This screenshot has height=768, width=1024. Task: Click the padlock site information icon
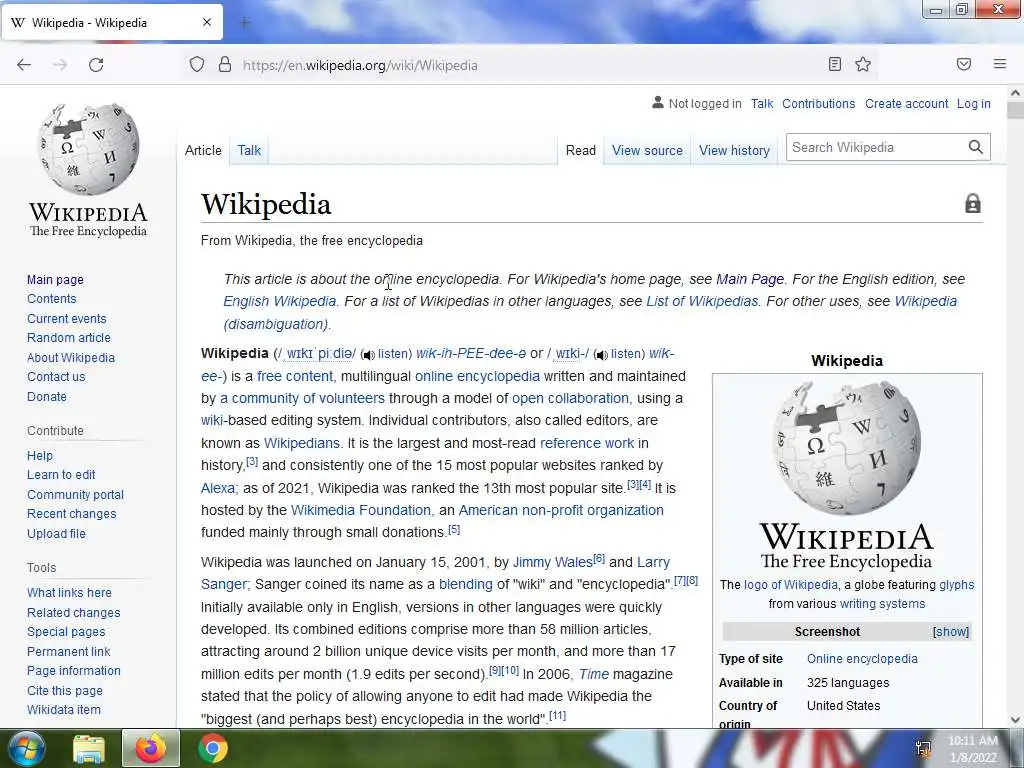pos(225,65)
